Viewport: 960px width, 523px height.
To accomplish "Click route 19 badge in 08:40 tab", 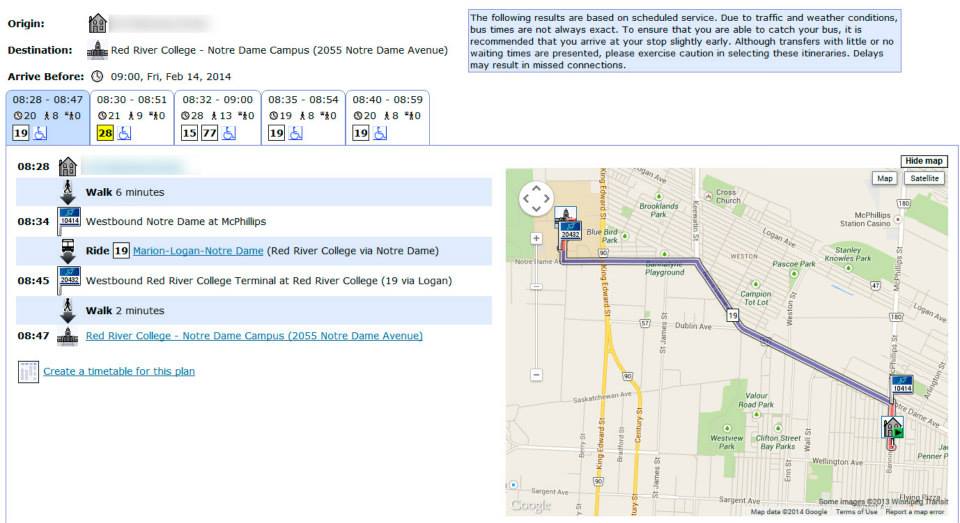I will [x=361, y=133].
